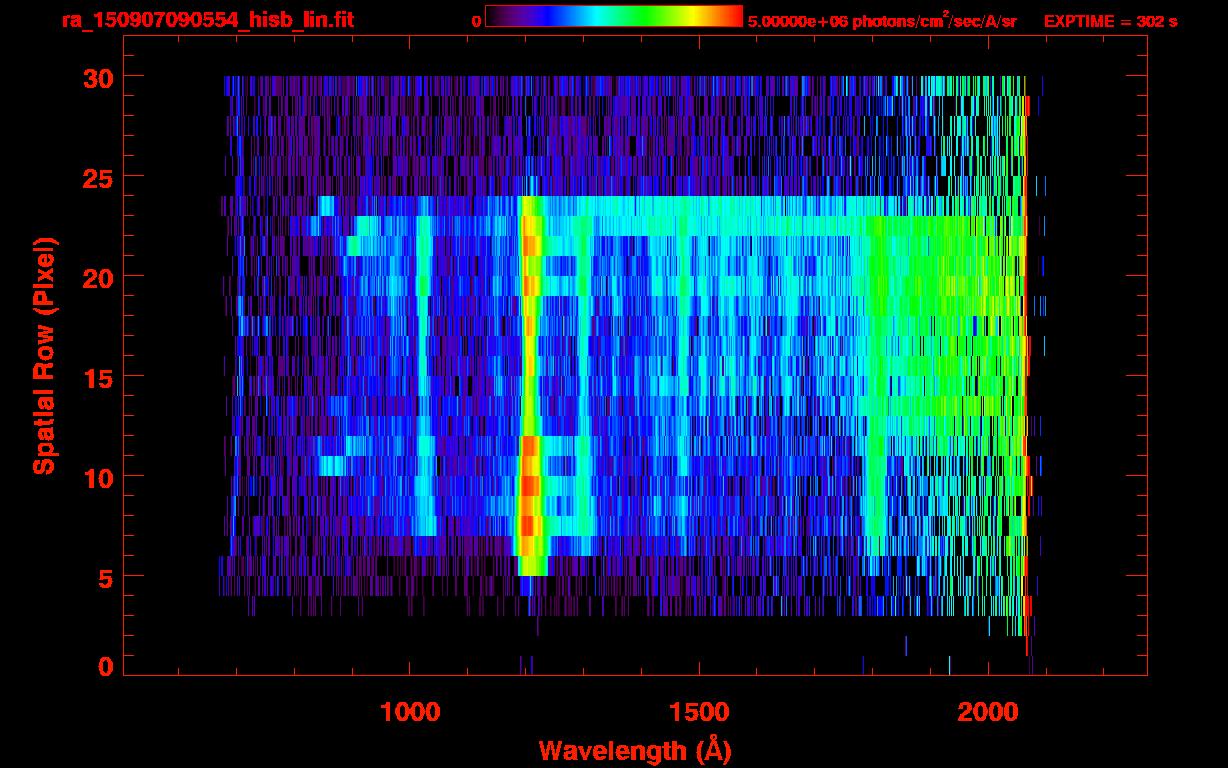Click the 1500 wavelength tick label
The image size is (1228, 768).
[699, 712]
